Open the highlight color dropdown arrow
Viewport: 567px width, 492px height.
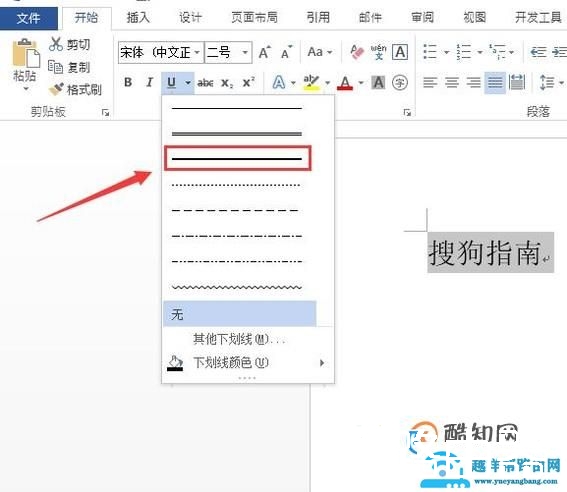tap(327, 83)
